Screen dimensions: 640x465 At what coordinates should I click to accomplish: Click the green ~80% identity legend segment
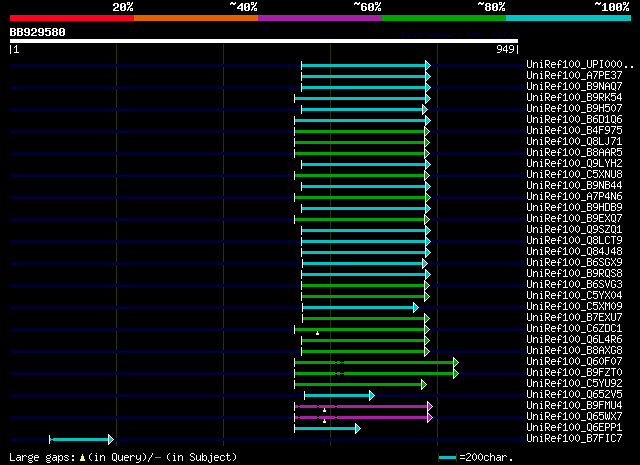point(444,18)
